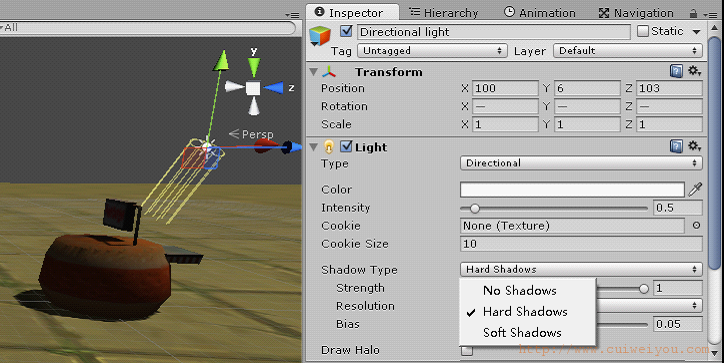Viewport: 724px width, 363px height.
Task: Click the GameObject cube icon selector
Action: 320,36
